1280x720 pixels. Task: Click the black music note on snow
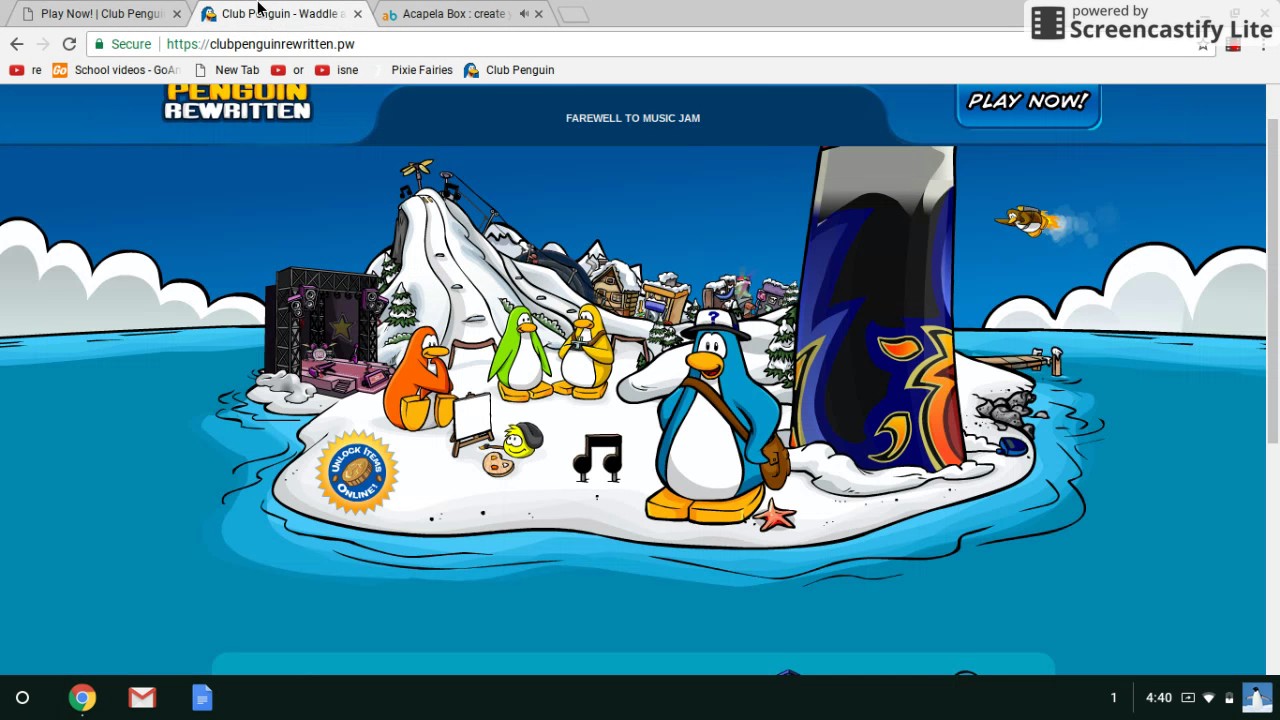click(598, 457)
